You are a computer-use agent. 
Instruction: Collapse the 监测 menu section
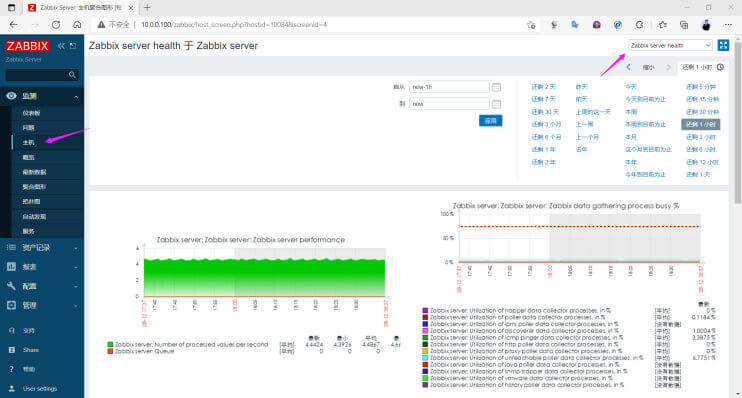coord(76,97)
